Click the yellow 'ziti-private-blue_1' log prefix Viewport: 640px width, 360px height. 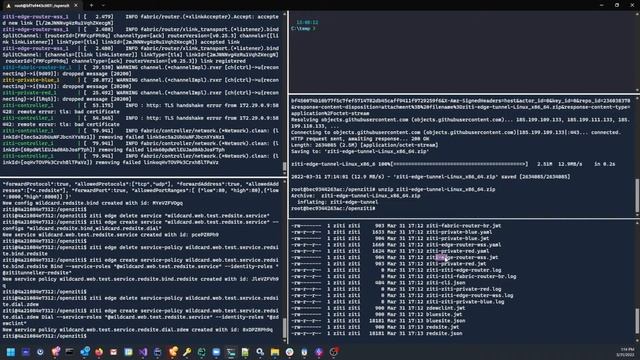click(x=31, y=80)
